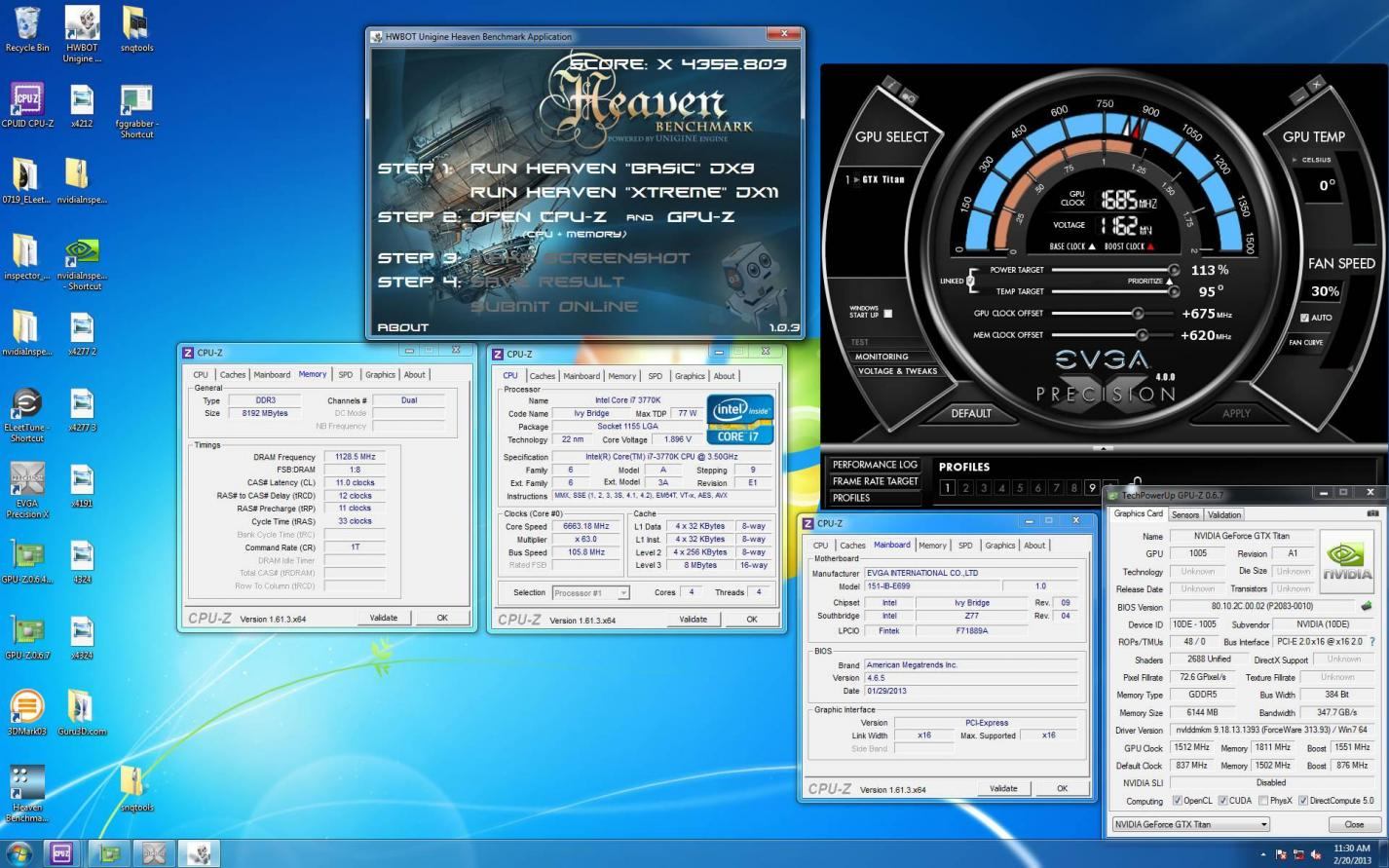This screenshot has width=1389, height=868.
Task: Click the GPU-Z screenshot camera icon
Action: coord(1372,514)
